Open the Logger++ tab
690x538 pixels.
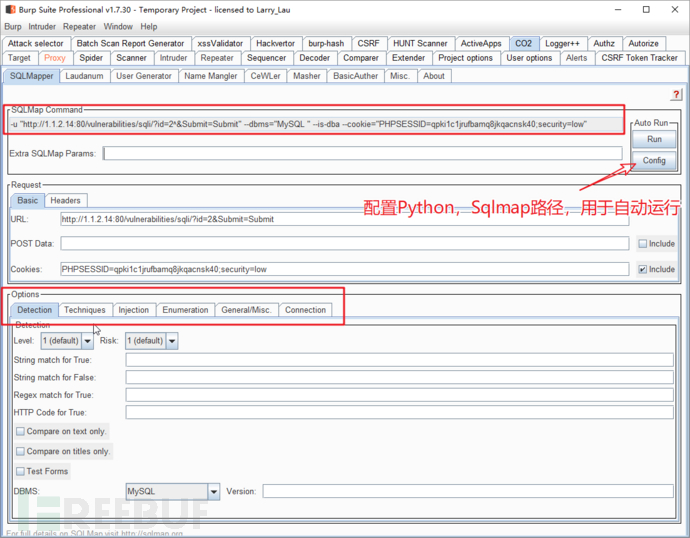pyautogui.click(x=562, y=44)
